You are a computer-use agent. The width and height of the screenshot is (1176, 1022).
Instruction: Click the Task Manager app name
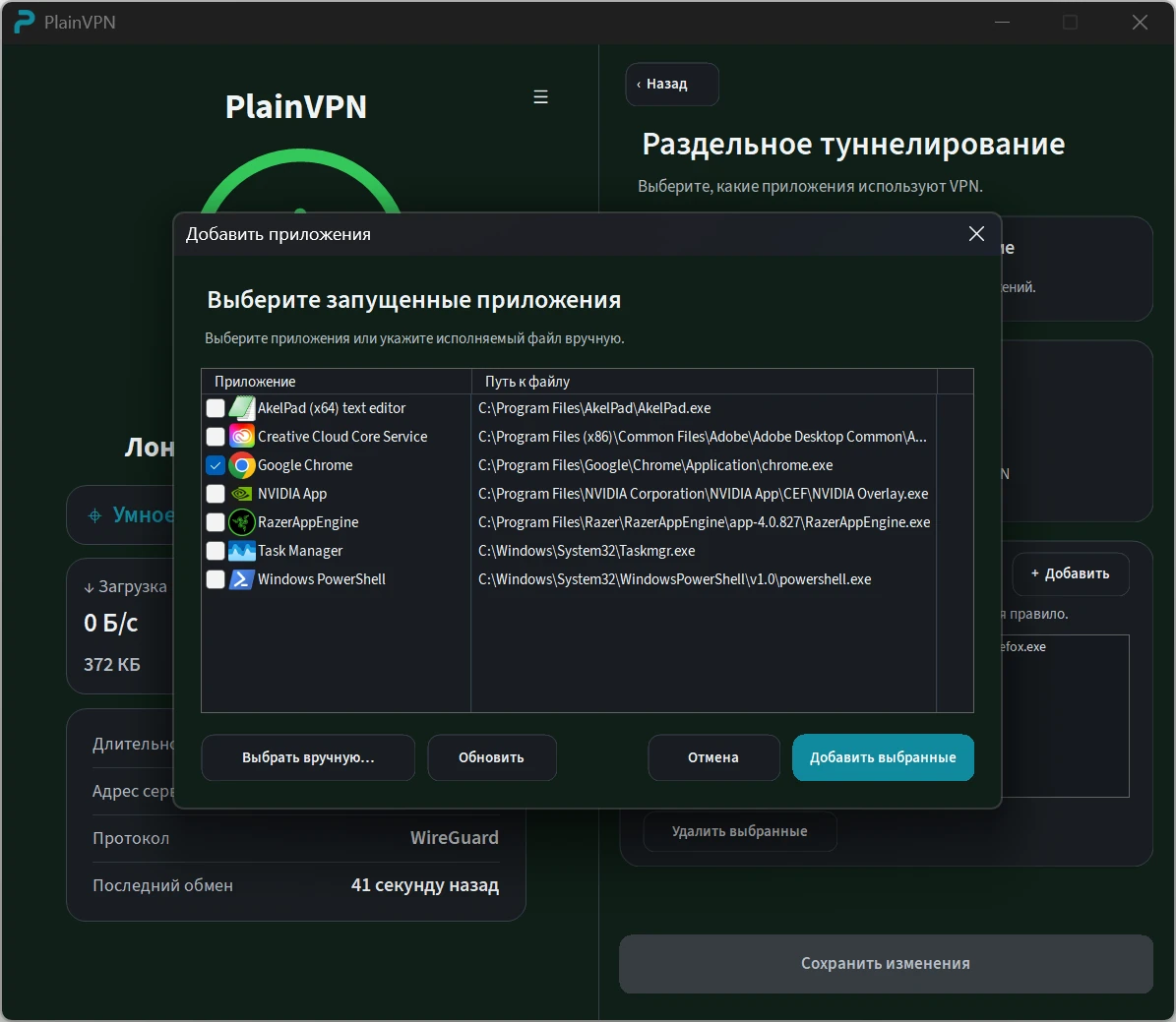point(300,551)
